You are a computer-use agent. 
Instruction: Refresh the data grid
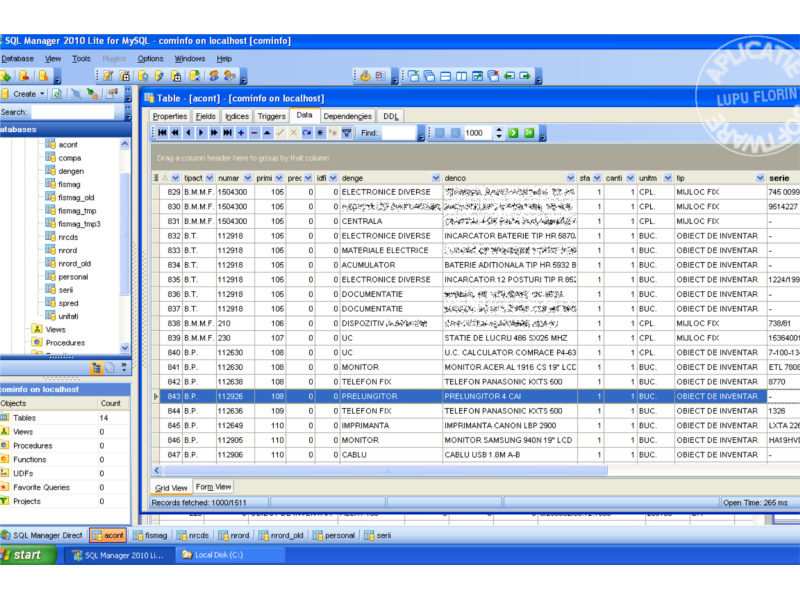tap(307, 133)
